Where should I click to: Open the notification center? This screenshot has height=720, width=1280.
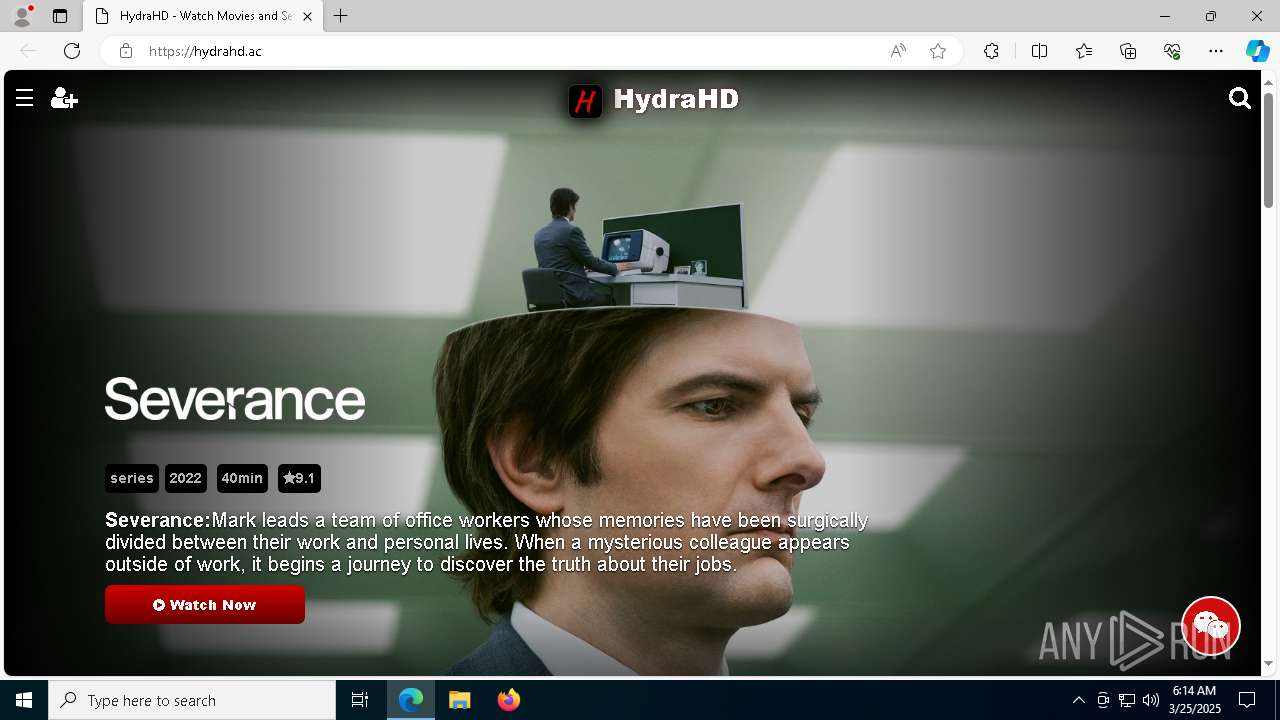[1247, 700]
